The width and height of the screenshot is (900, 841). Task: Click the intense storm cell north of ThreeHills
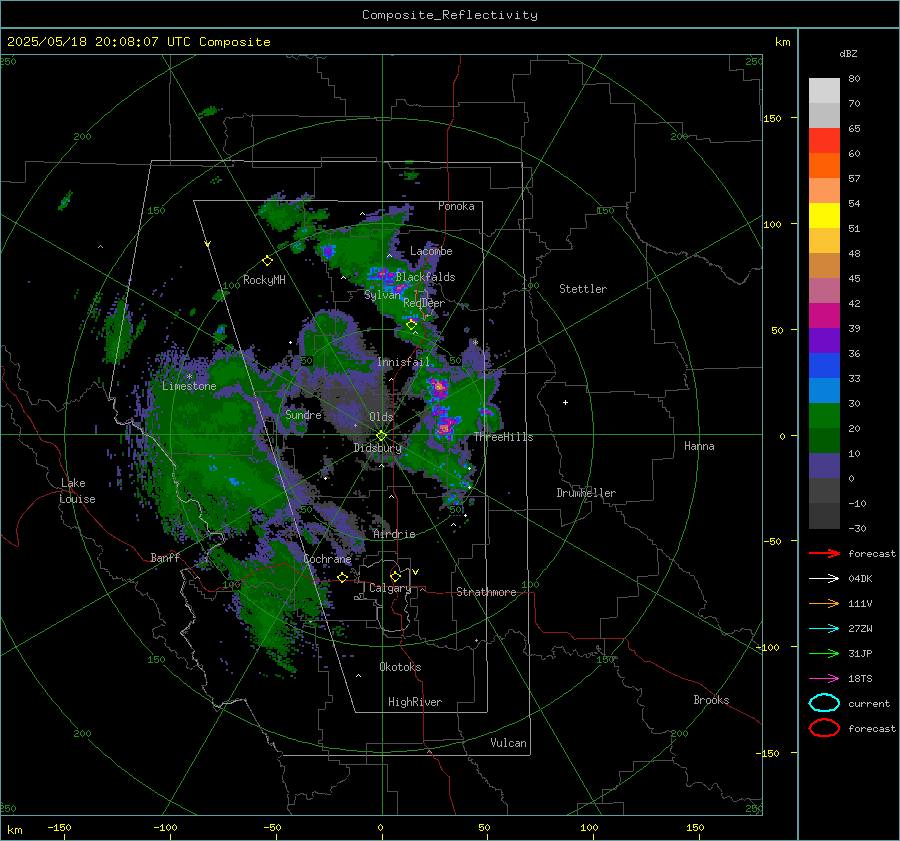[439, 388]
